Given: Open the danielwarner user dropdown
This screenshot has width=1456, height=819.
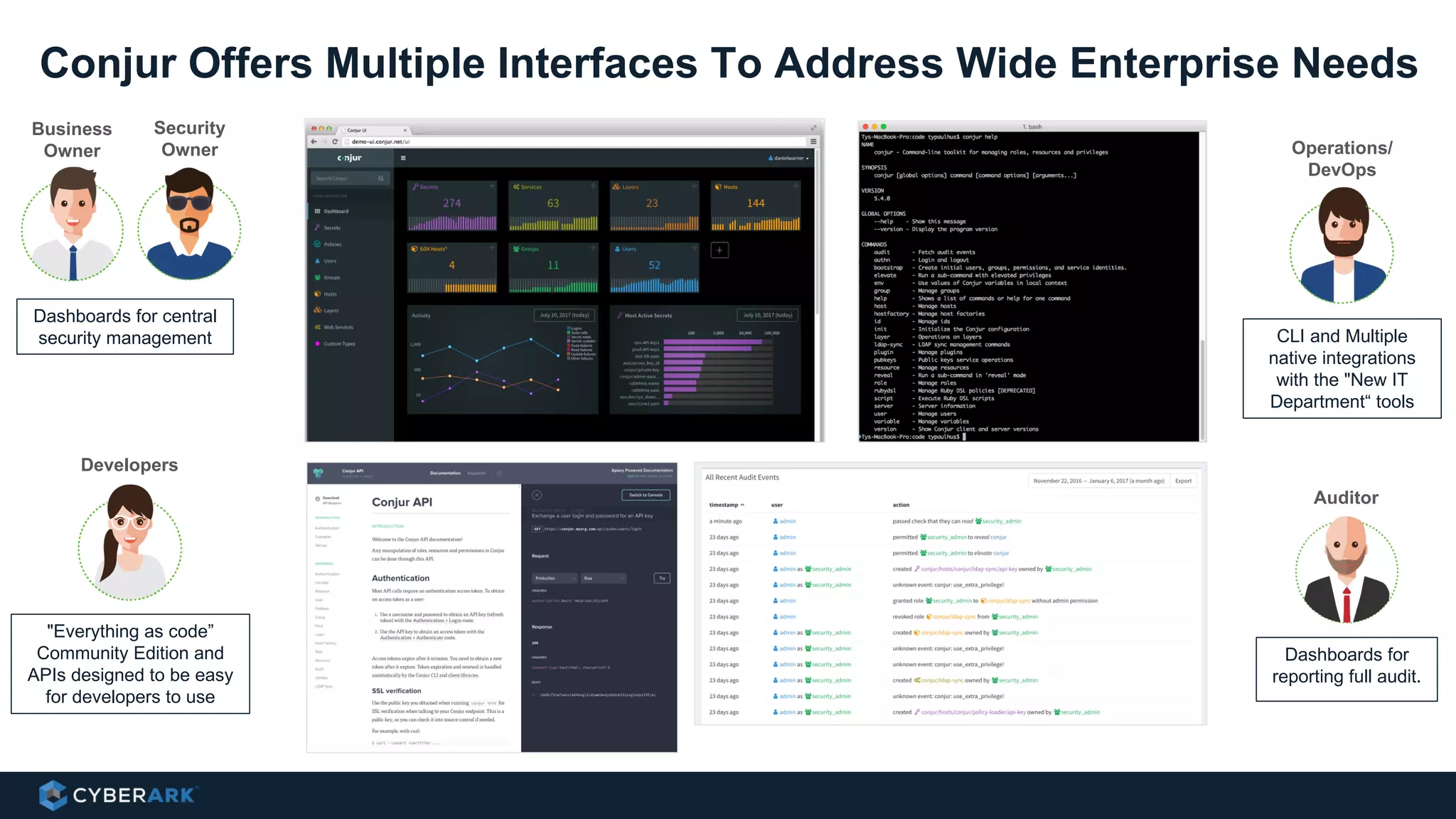Looking at the screenshot, I should click(x=788, y=158).
